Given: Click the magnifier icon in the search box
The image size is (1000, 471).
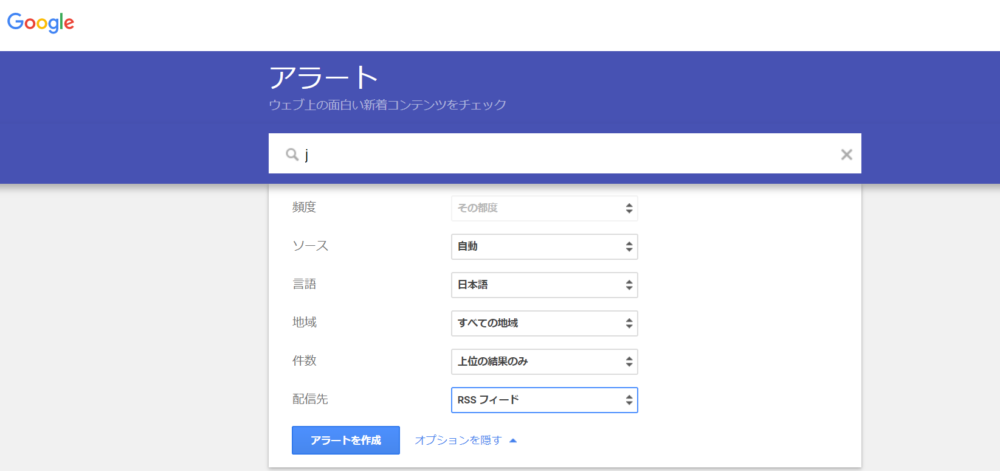Looking at the screenshot, I should (292, 154).
